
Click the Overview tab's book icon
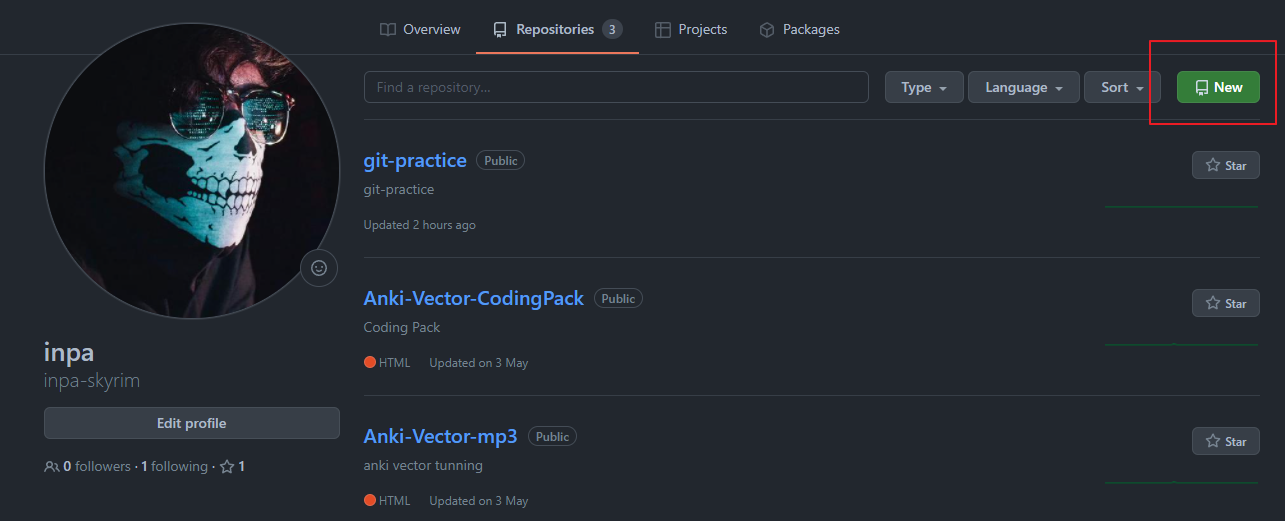tap(388, 30)
